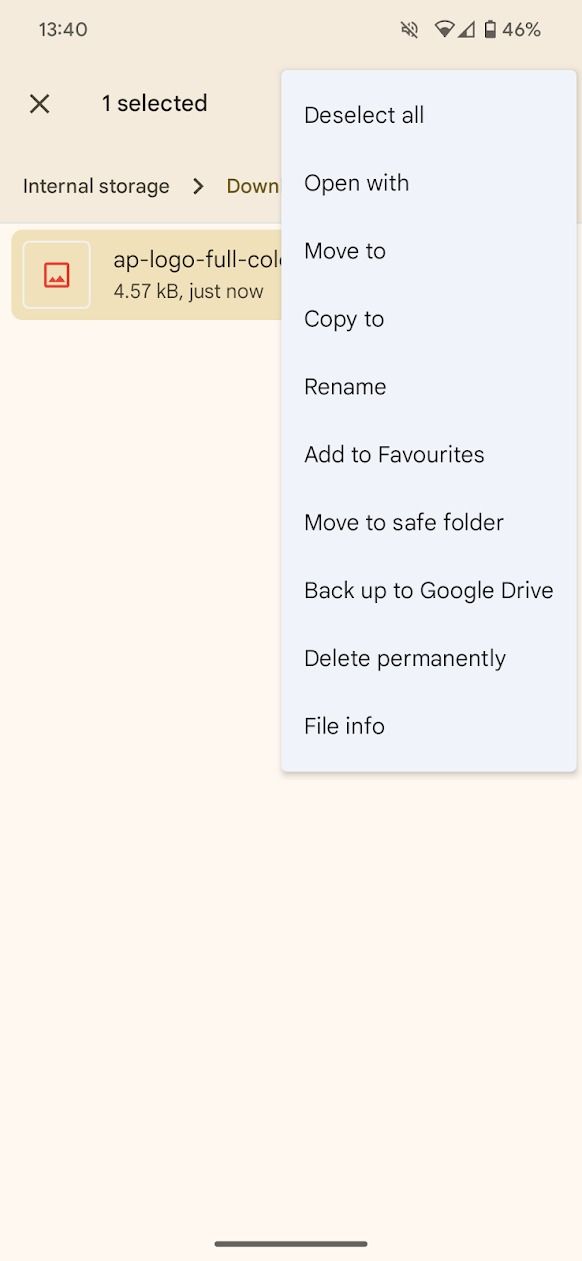
Task: Expand the breadcrumb chevron after Internal storage
Action: (198, 186)
